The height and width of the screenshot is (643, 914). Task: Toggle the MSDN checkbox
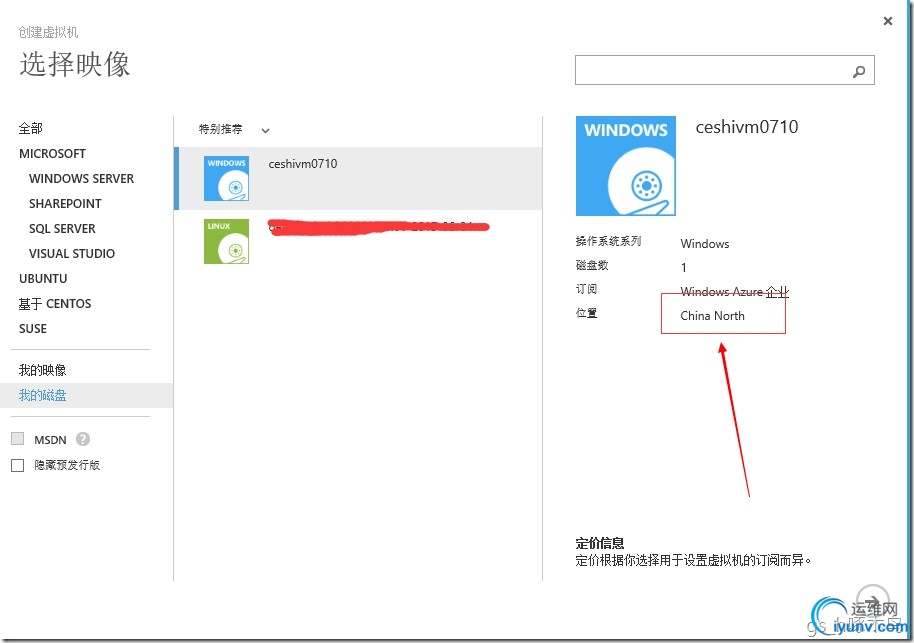tap(17, 439)
